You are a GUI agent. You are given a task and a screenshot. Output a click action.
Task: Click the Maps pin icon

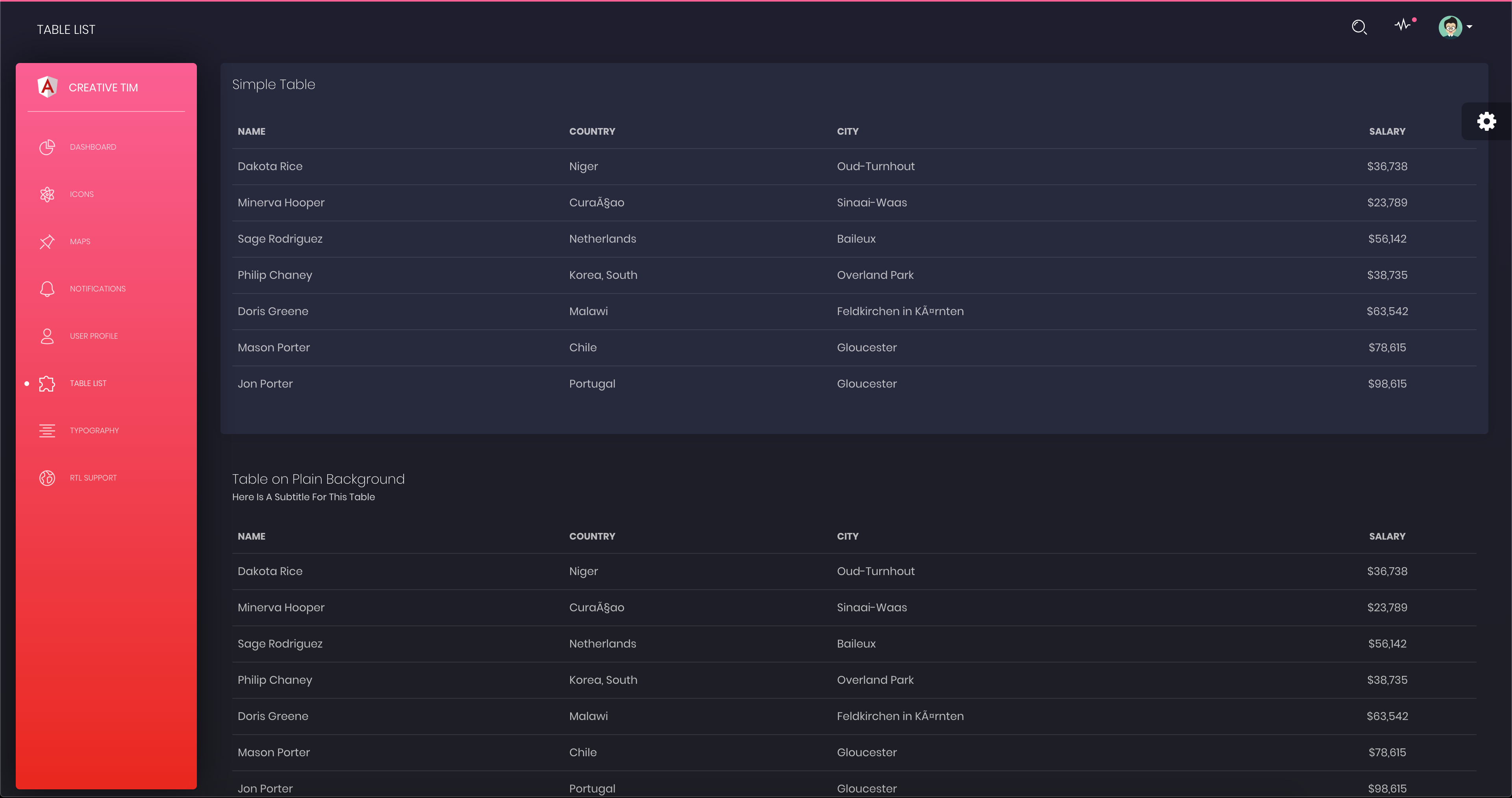click(47, 241)
